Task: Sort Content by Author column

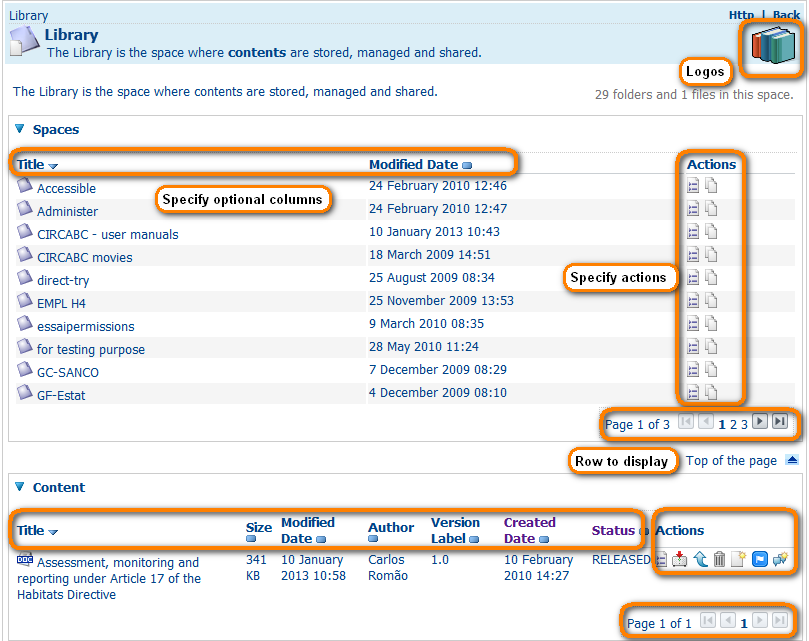Action: (x=391, y=527)
